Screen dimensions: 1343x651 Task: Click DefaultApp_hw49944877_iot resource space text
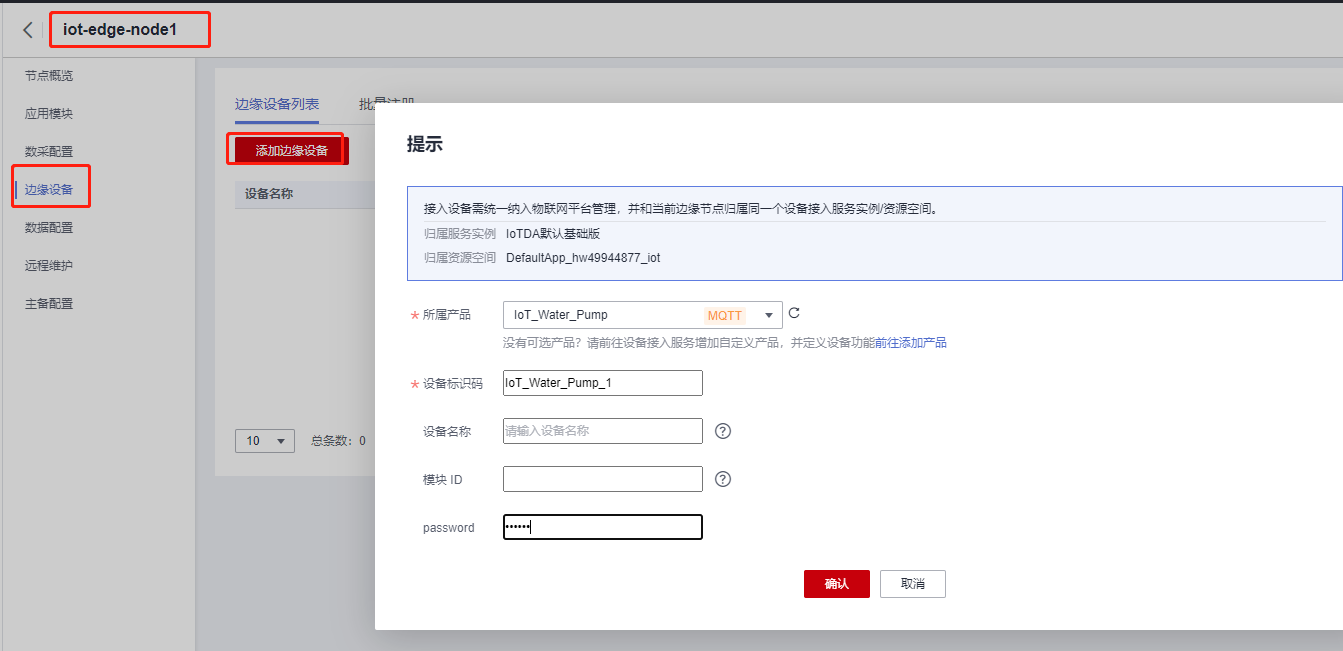click(x=583, y=258)
